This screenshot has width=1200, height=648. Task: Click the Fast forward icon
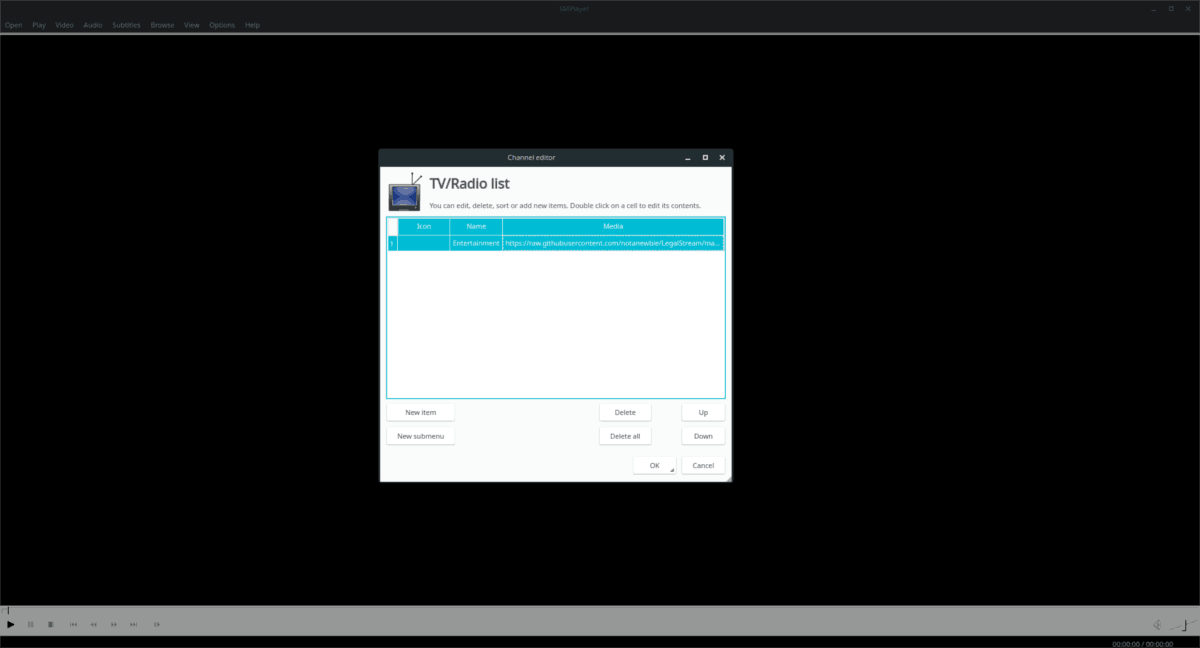click(113, 624)
